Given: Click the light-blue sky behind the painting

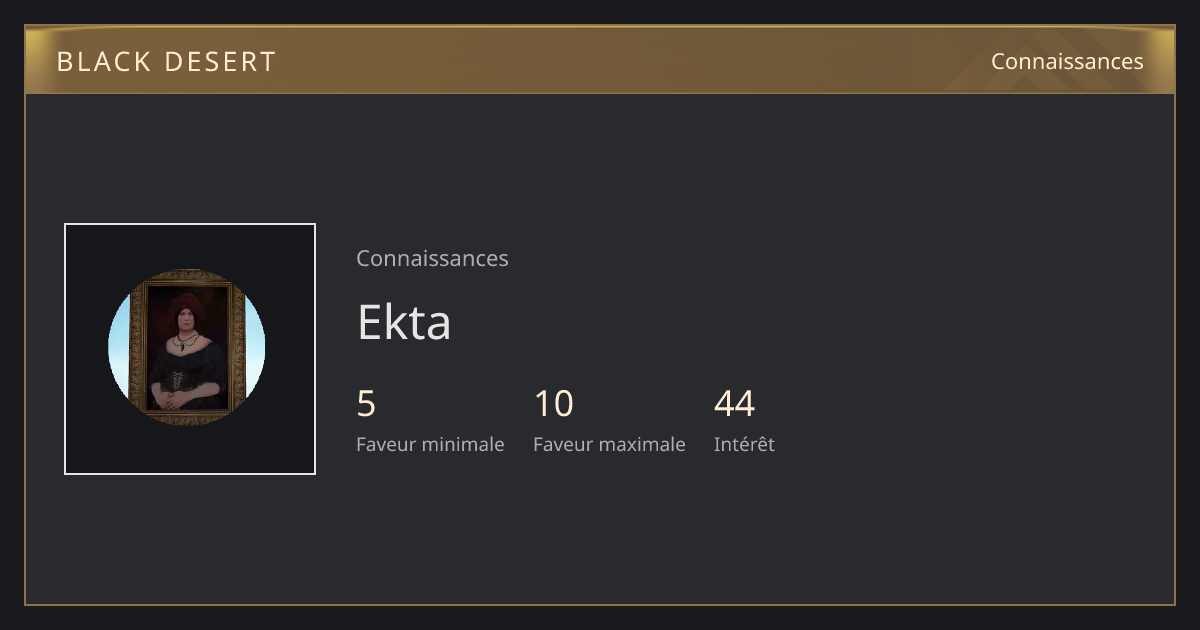Looking at the screenshot, I should [119, 345].
